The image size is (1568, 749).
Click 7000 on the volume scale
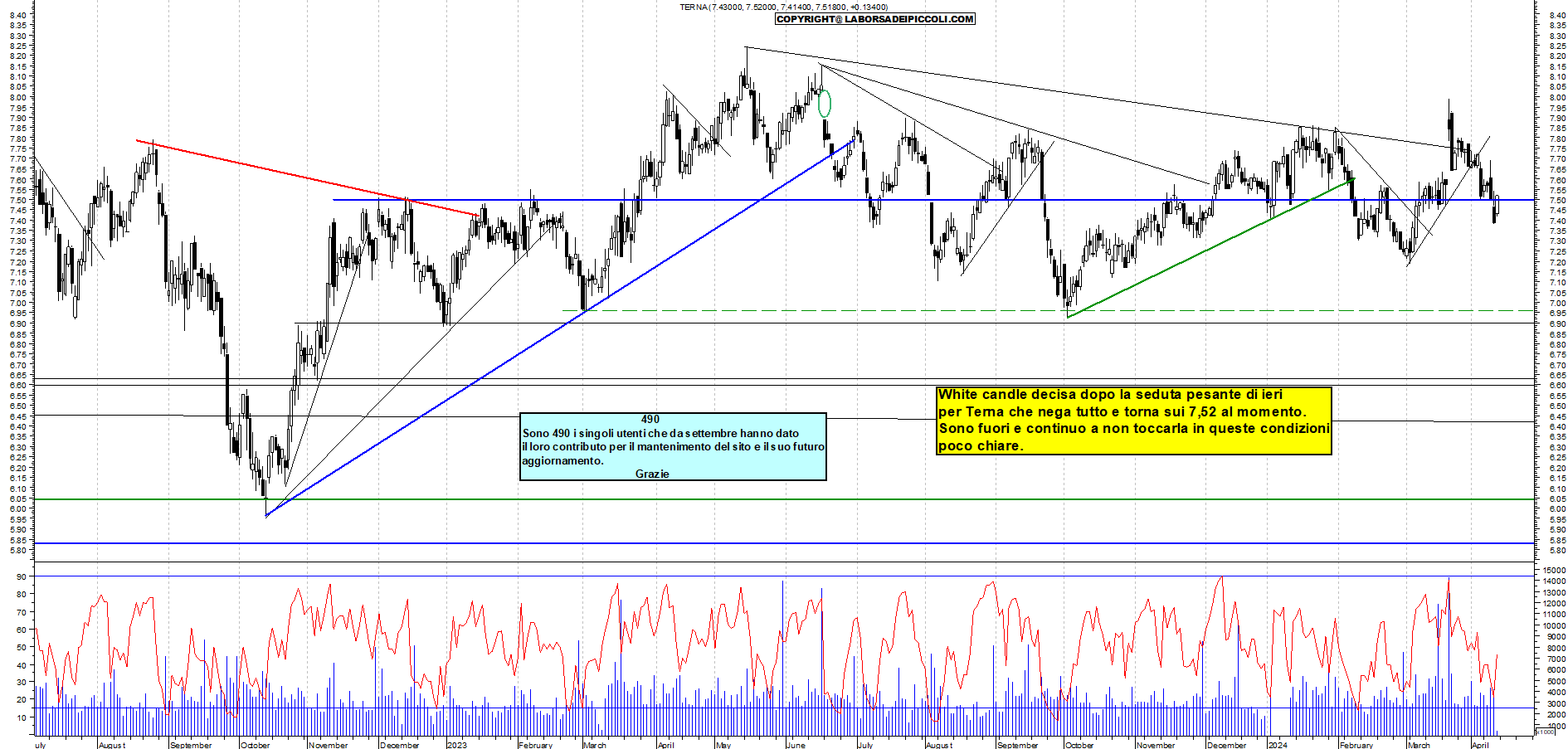1556,659
